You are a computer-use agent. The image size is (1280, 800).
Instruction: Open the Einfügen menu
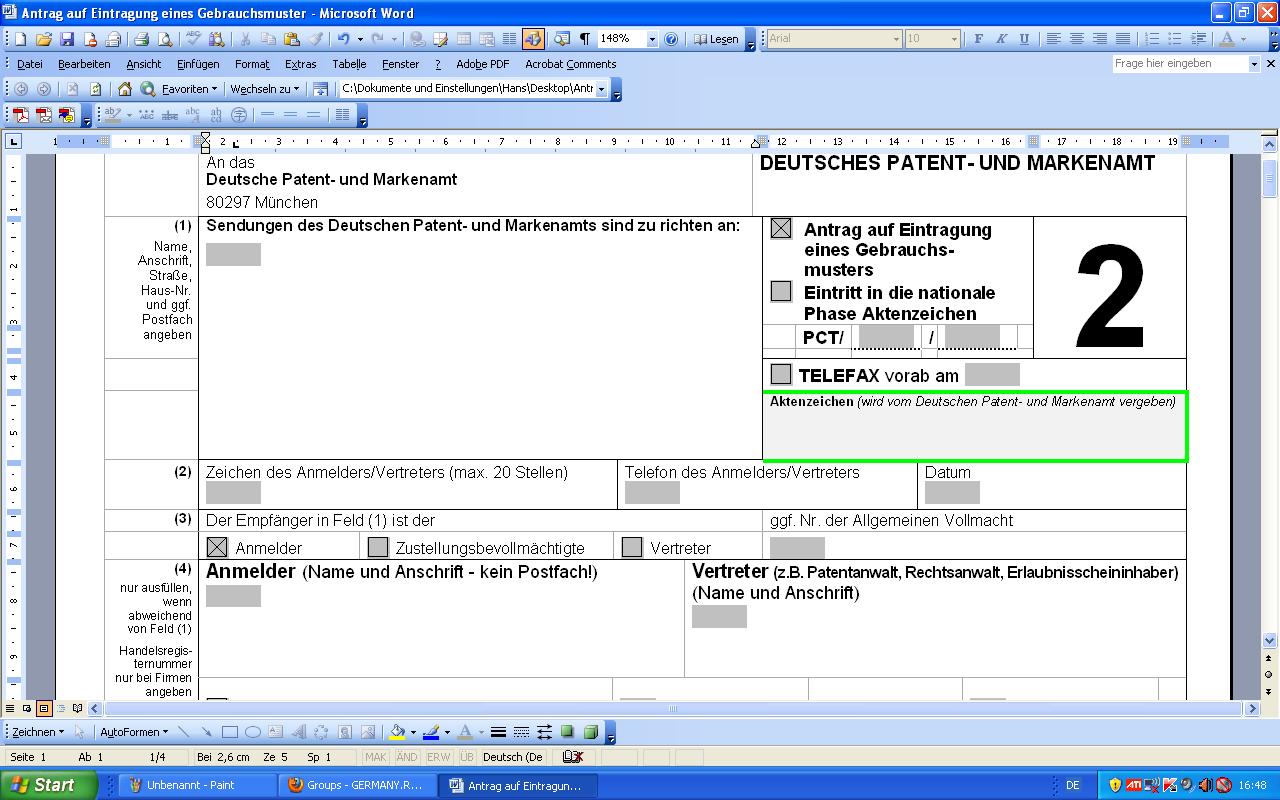coord(198,64)
